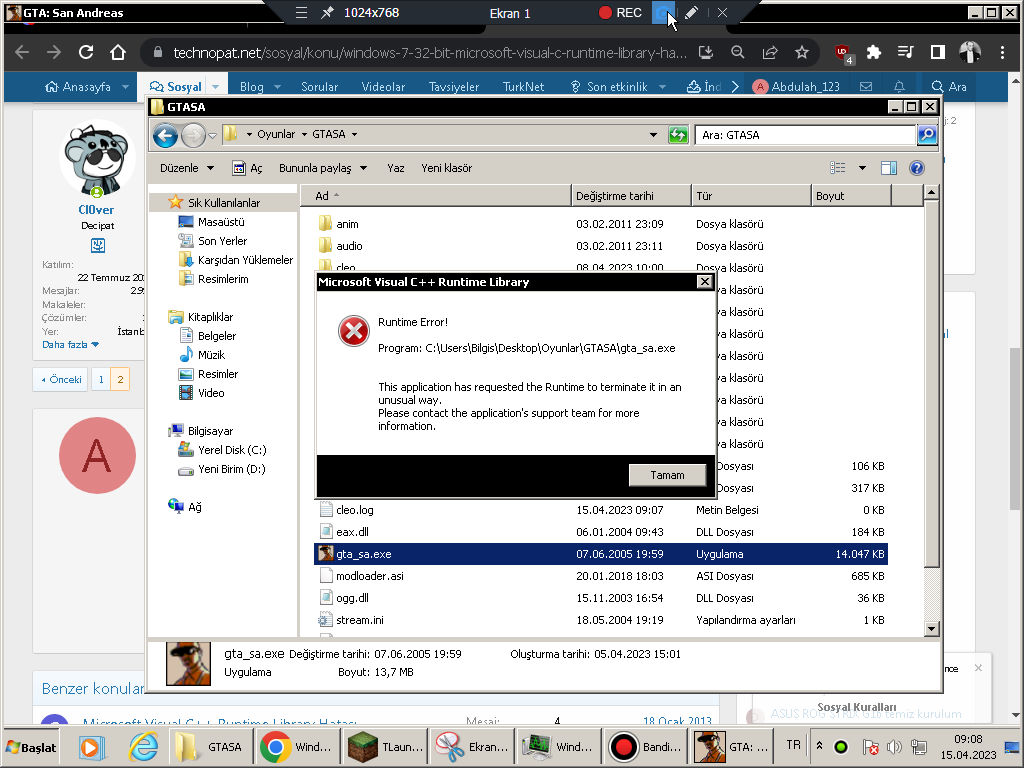The height and width of the screenshot is (768, 1024).
Task: Open Resimlerim in favorites
Action: [223, 279]
